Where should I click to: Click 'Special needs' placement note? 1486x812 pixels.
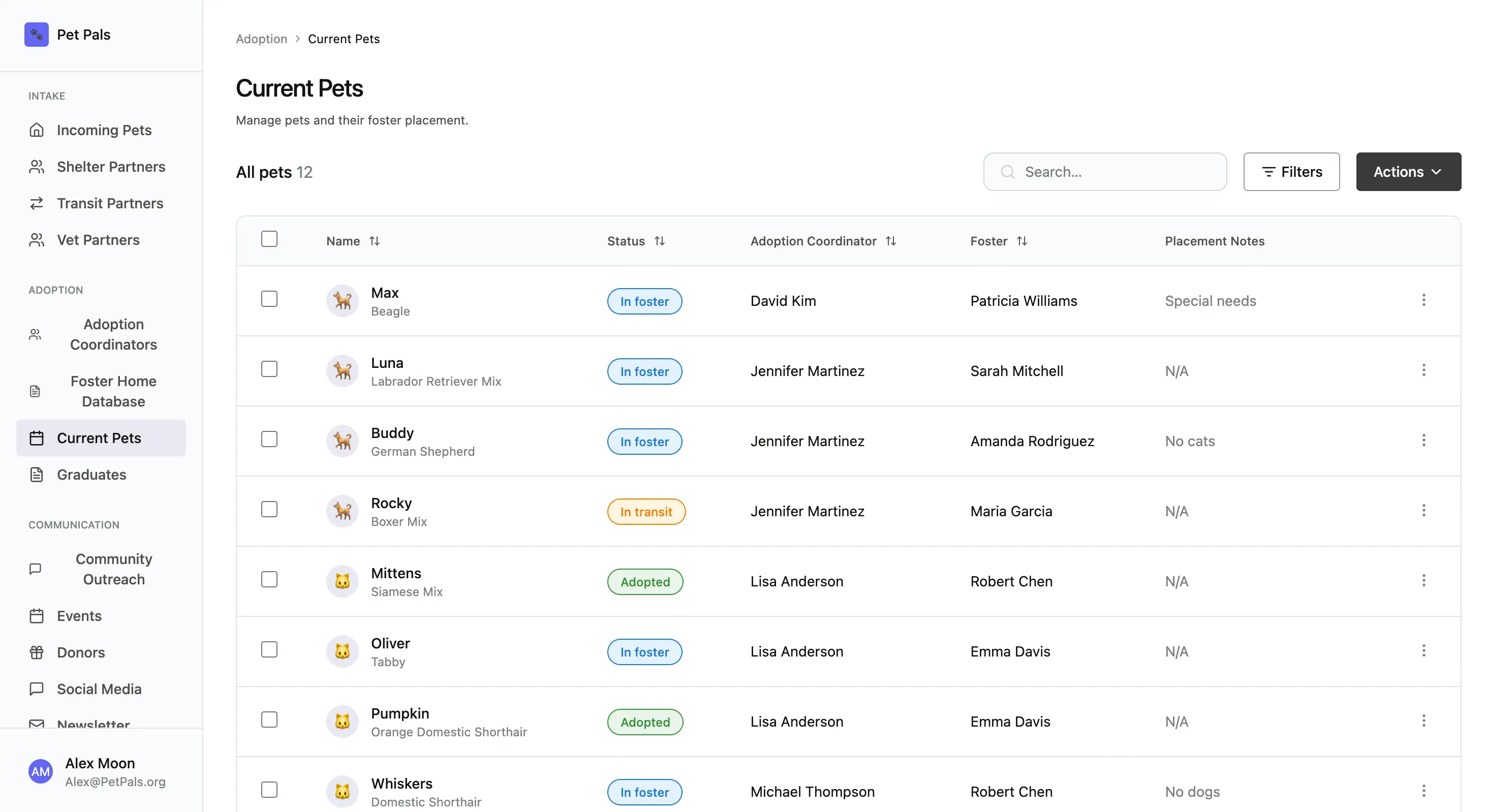click(1210, 301)
